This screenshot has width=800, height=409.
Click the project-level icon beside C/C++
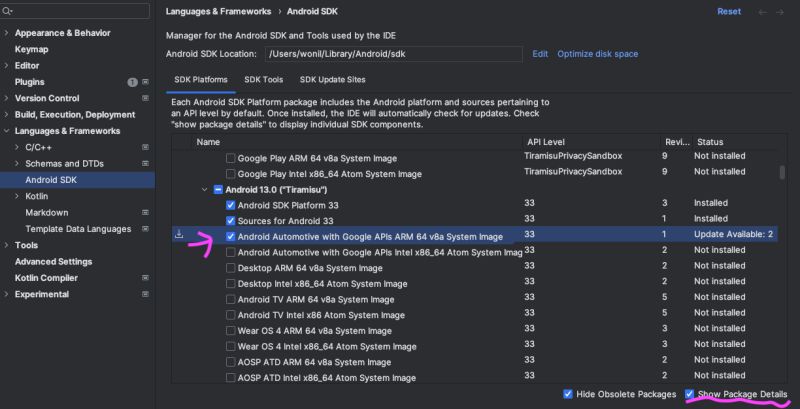[x=145, y=147]
